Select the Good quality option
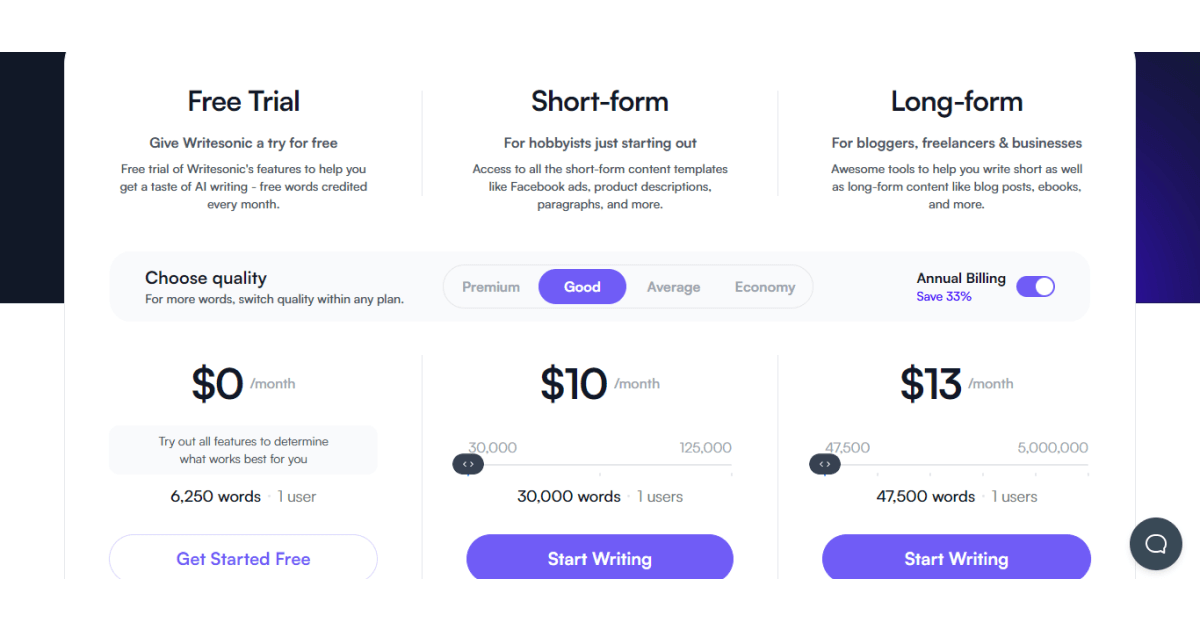1200x630 pixels. pyautogui.click(x=582, y=286)
